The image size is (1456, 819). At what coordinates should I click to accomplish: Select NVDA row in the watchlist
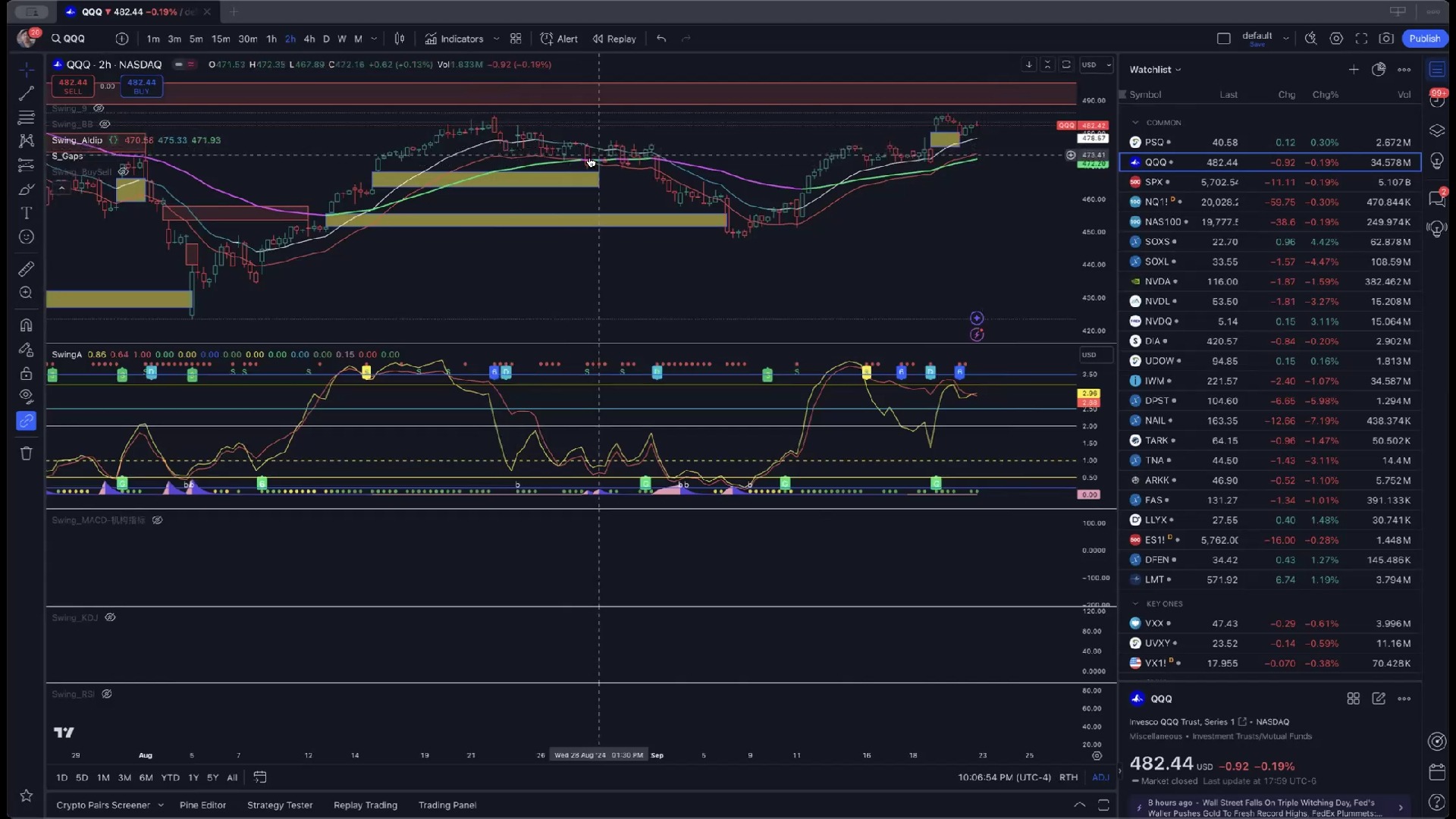coord(1270,281)
